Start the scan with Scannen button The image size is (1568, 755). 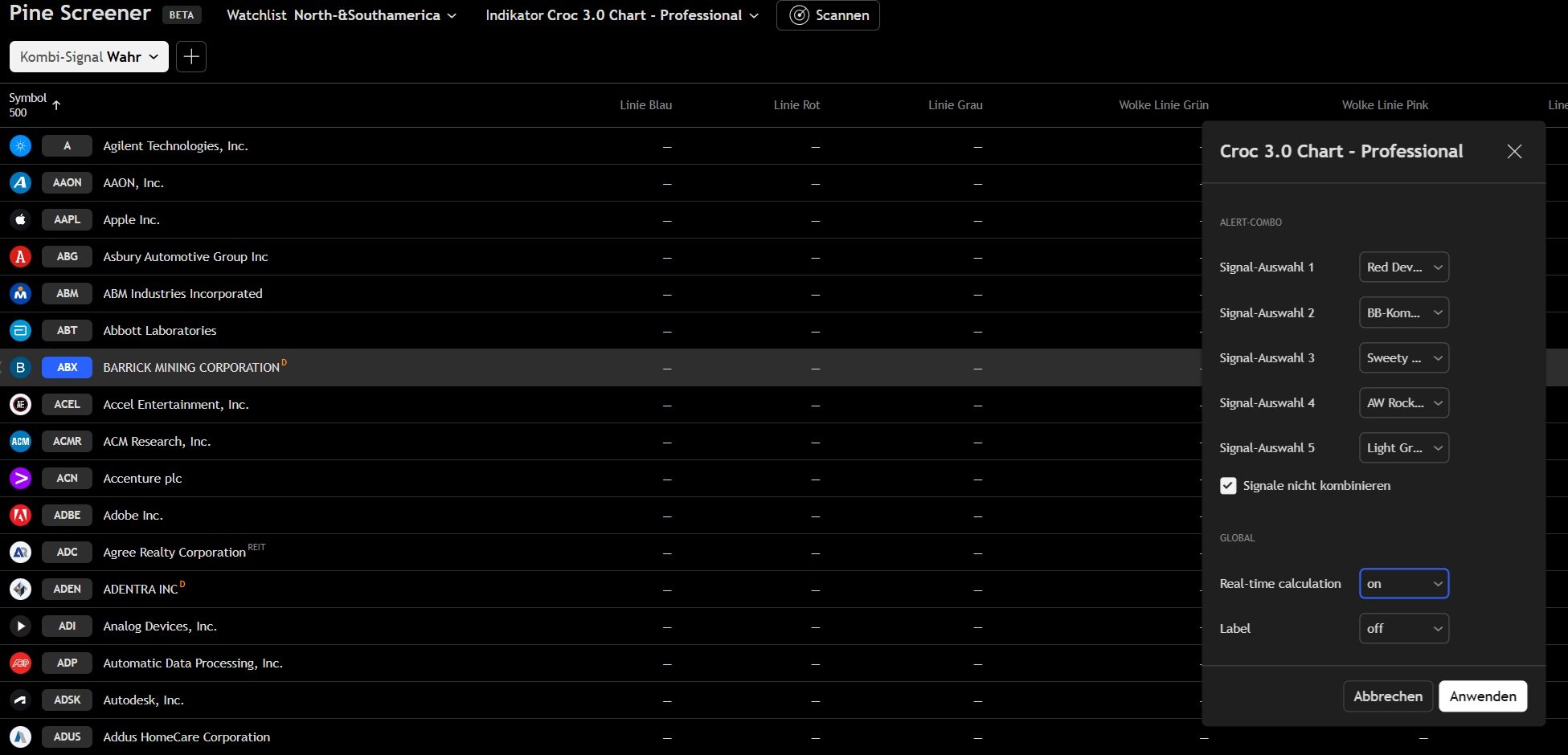[828, 15]
